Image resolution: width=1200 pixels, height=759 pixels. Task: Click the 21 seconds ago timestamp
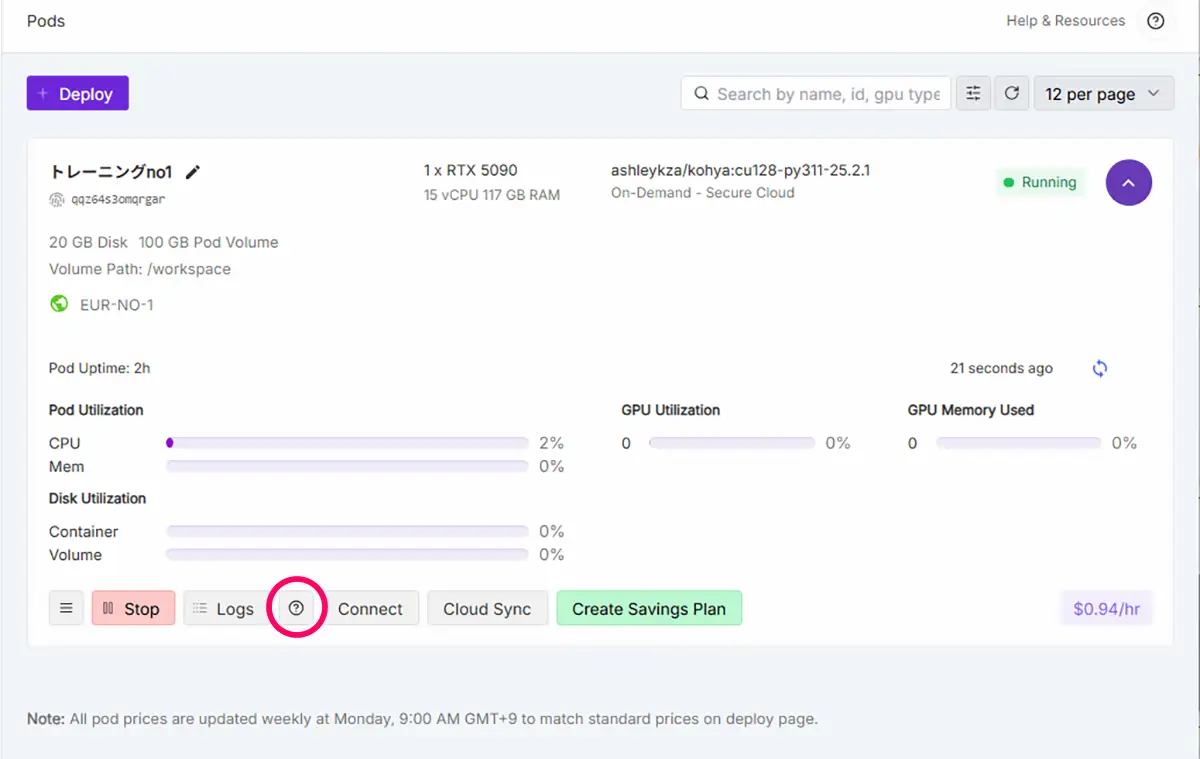(x=1001, y=368)
